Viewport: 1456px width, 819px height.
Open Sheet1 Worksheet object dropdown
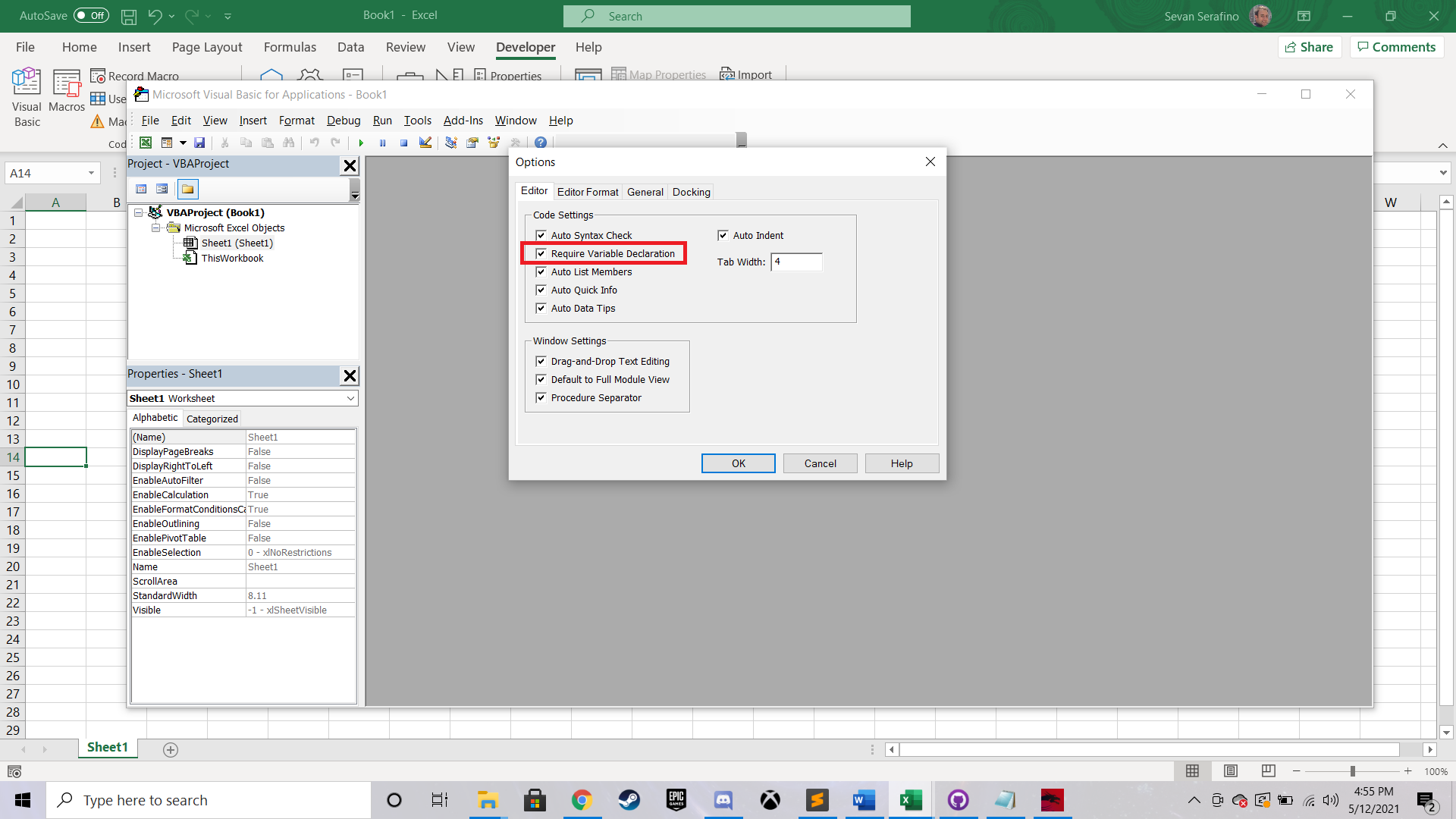pyautogui.click(x=350, y=398)
